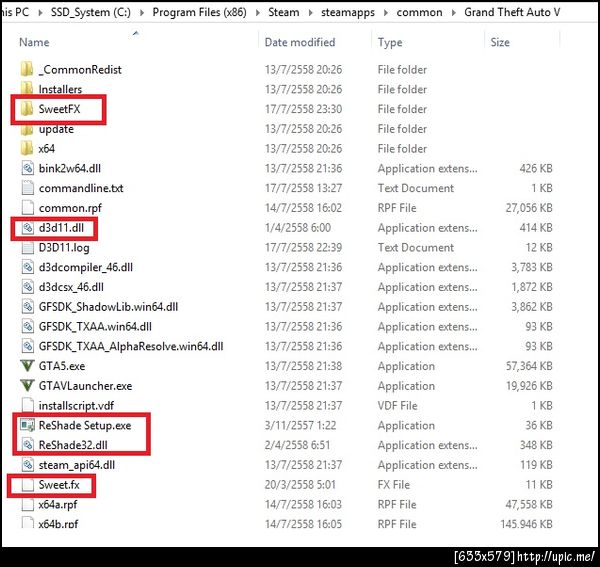Click date 3/11/2557 1:22
Screen dimensions: 600x567
300,425
